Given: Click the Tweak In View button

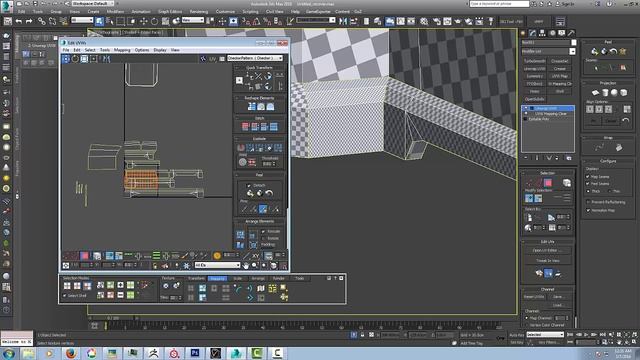Looking at the screenshot, I should point(547,260).
